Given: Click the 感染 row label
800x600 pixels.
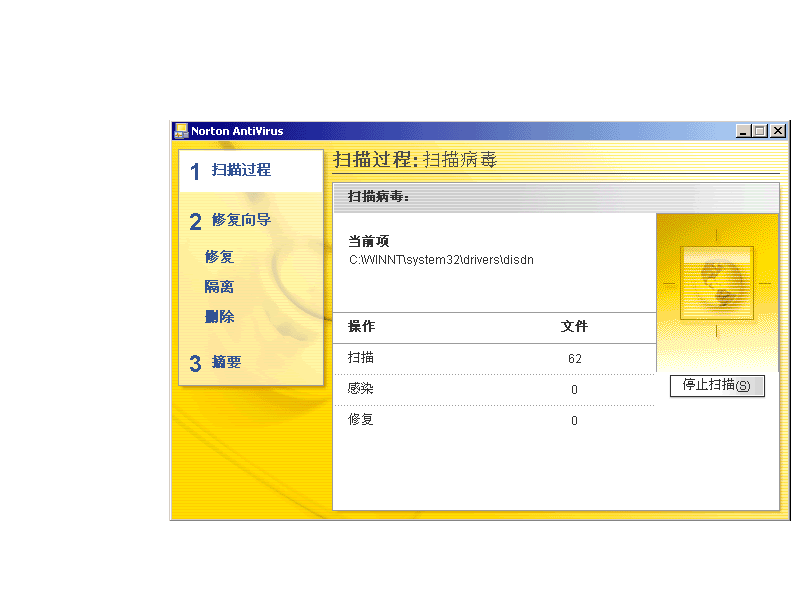Looking at the screenshot, I should (361, 389).
